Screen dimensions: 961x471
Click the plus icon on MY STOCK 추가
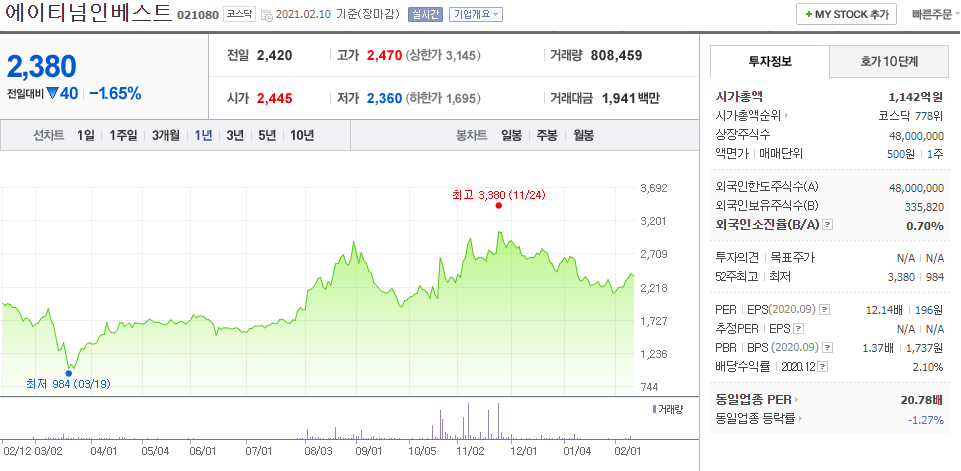[x=809, y=14]
